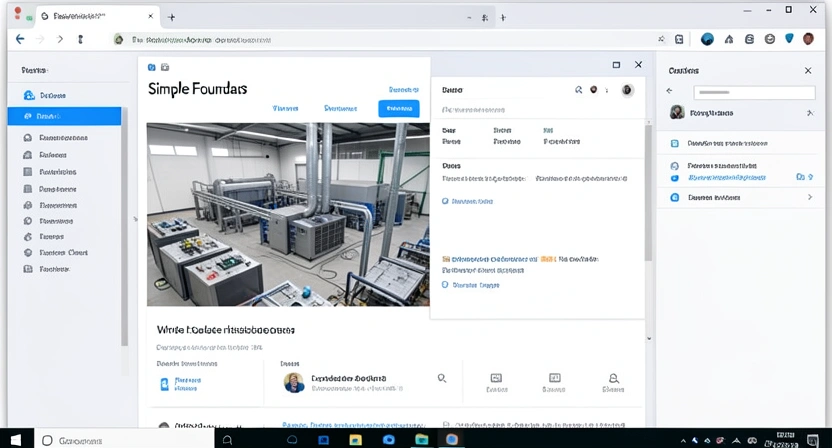
Task: Open the factory machinery photo
Action: click(288, 214)
